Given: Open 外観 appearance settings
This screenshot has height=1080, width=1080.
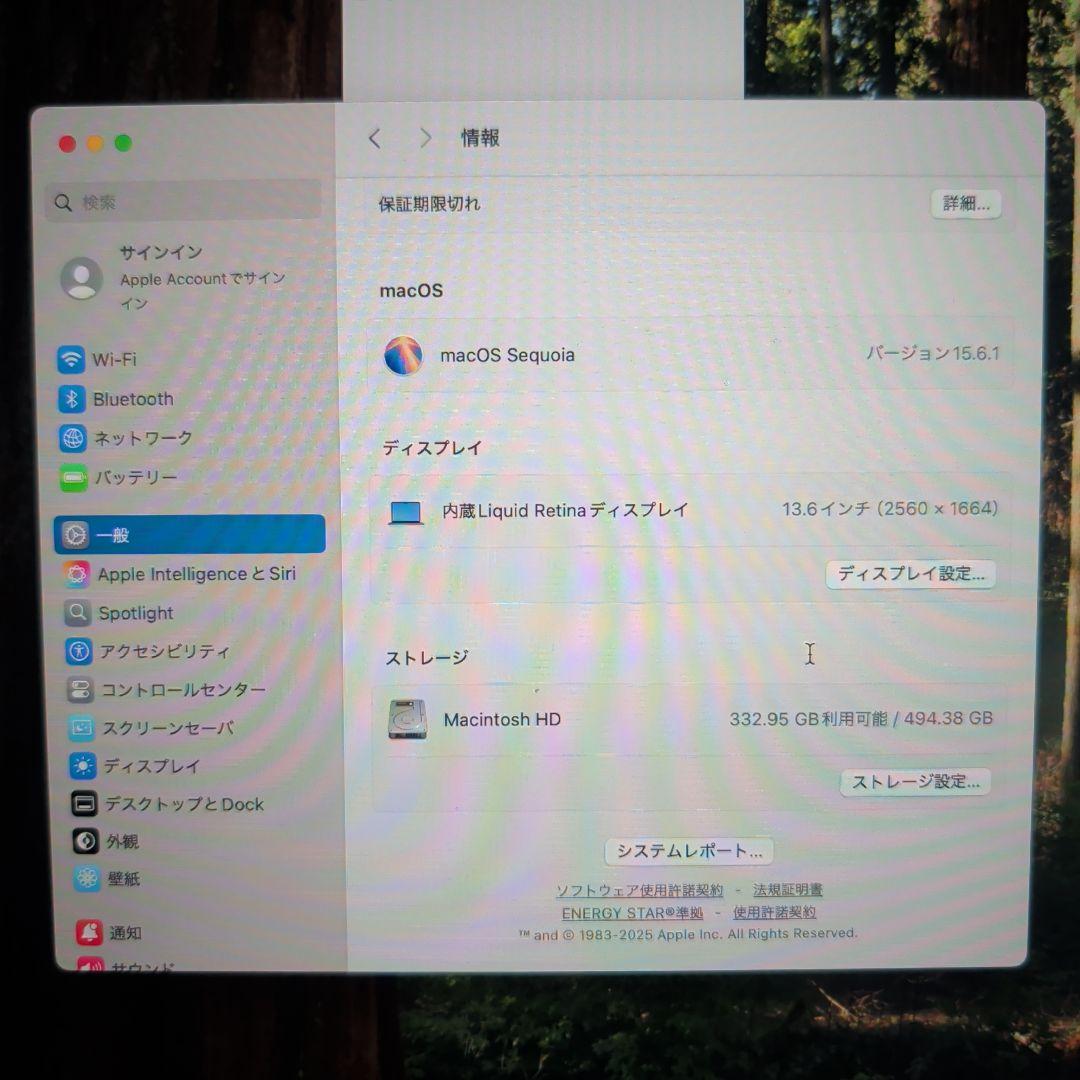Looking at the screenshot, I should click(x=122, y=841).
